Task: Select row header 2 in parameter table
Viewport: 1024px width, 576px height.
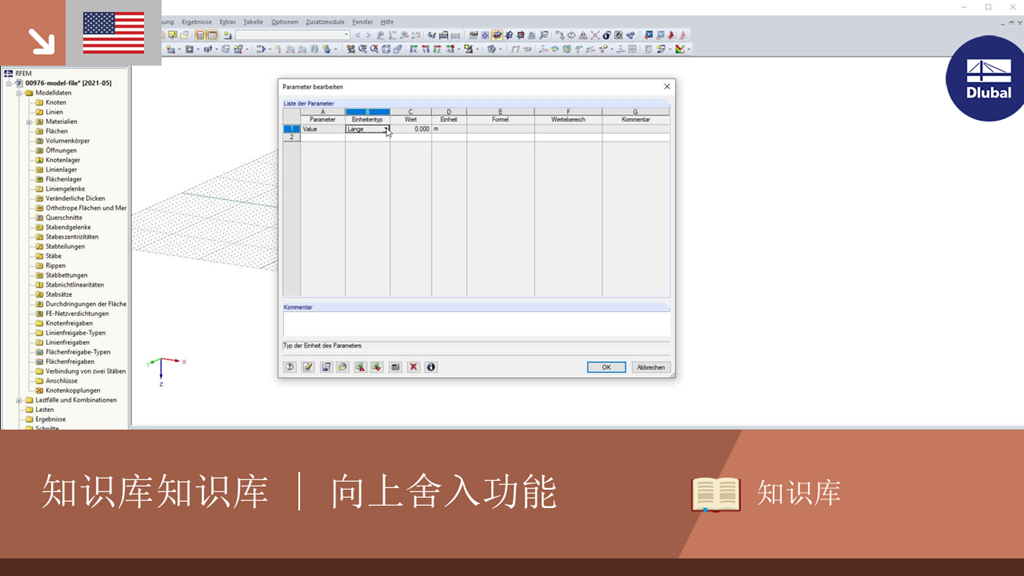Action: [291, 137]
